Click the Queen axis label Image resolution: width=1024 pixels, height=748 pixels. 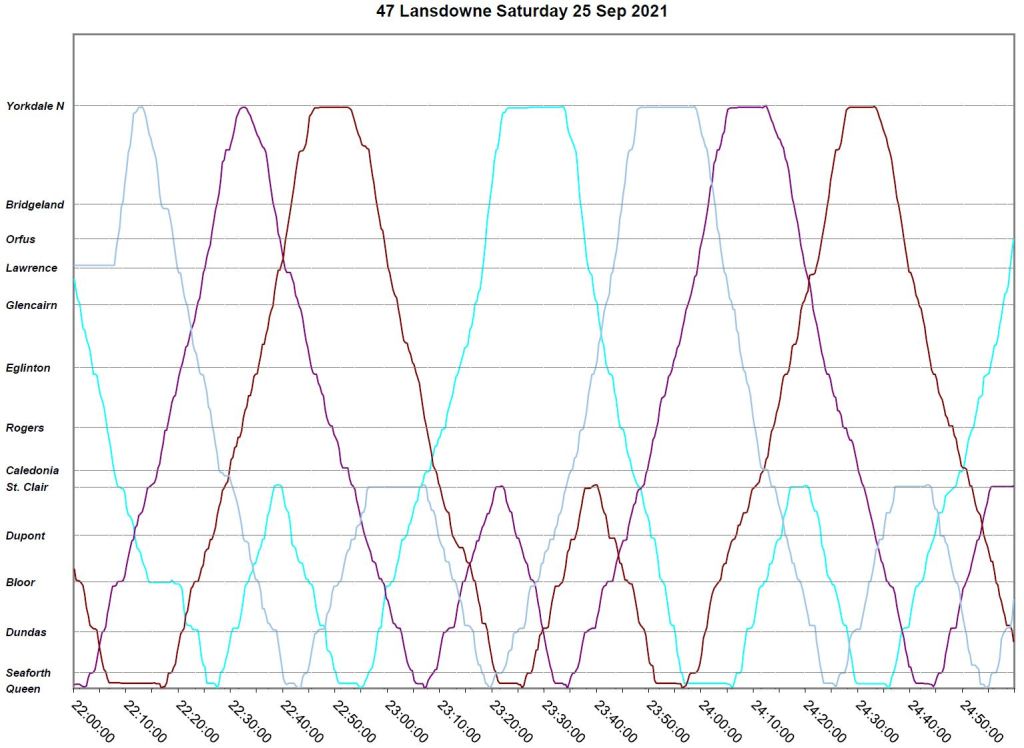(x=22, y=688)
